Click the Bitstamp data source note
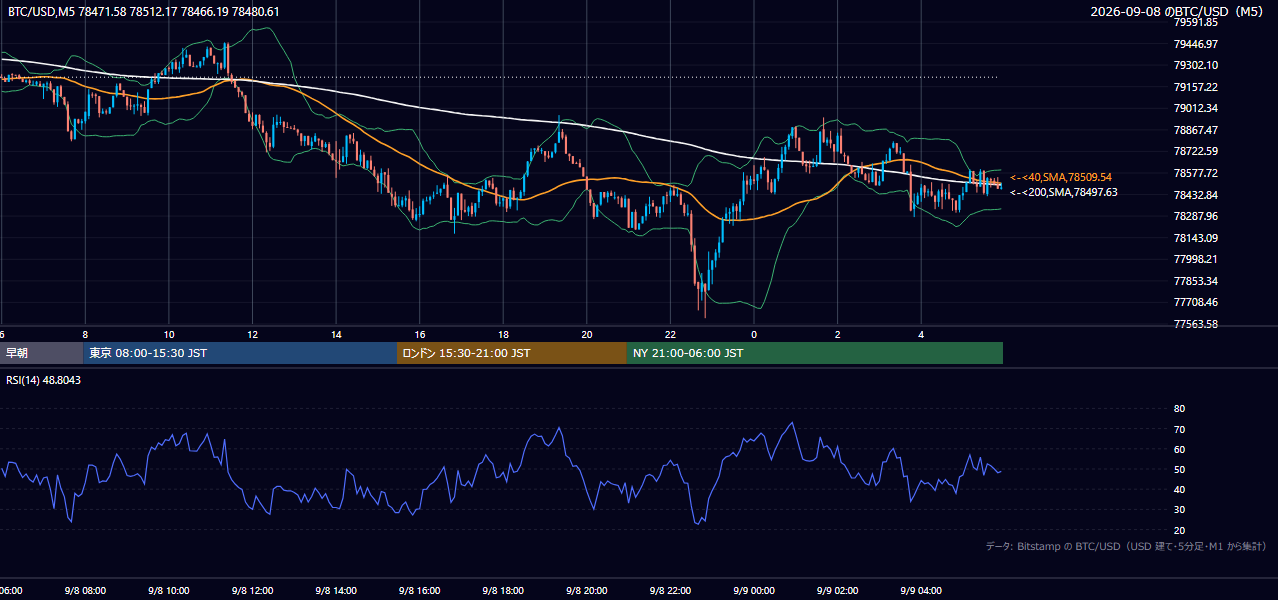1278x600 pixels. 1126,546
